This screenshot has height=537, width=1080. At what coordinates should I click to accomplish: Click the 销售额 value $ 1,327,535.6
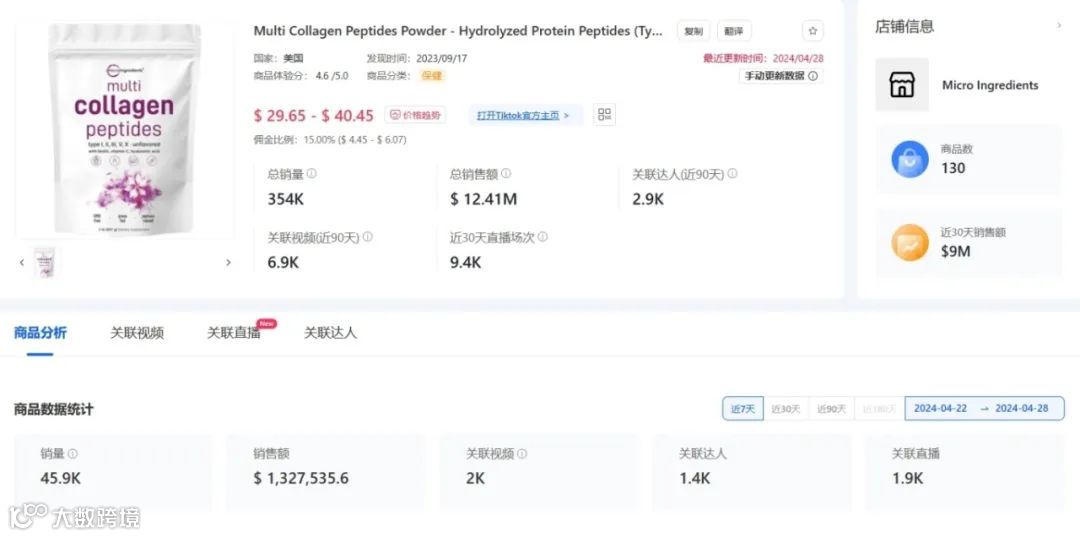[x=301, y=478]
